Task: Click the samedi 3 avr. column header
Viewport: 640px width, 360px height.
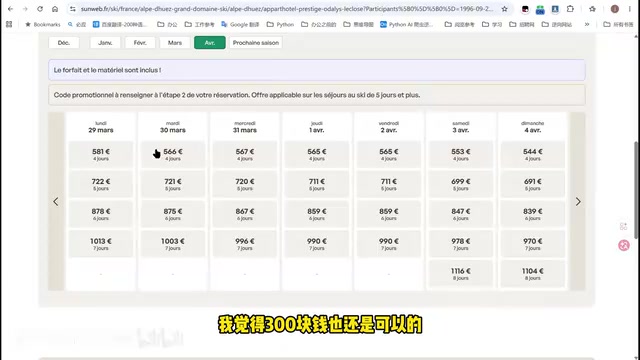Action: tap(460, 127)
